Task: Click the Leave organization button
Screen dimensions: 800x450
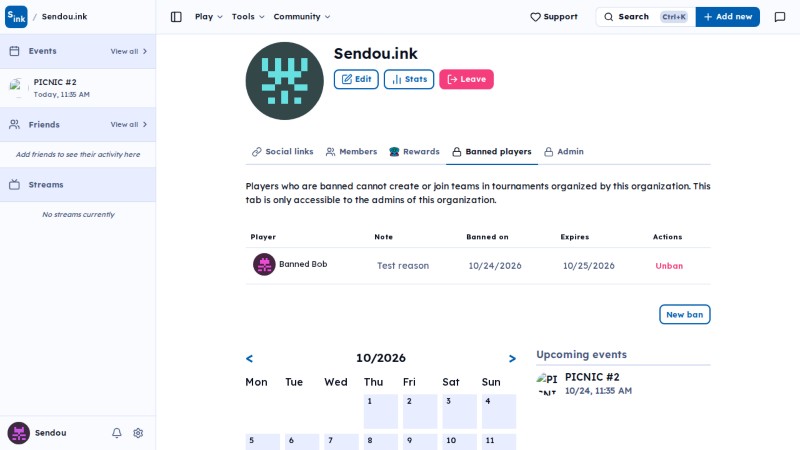Action: 466,79
